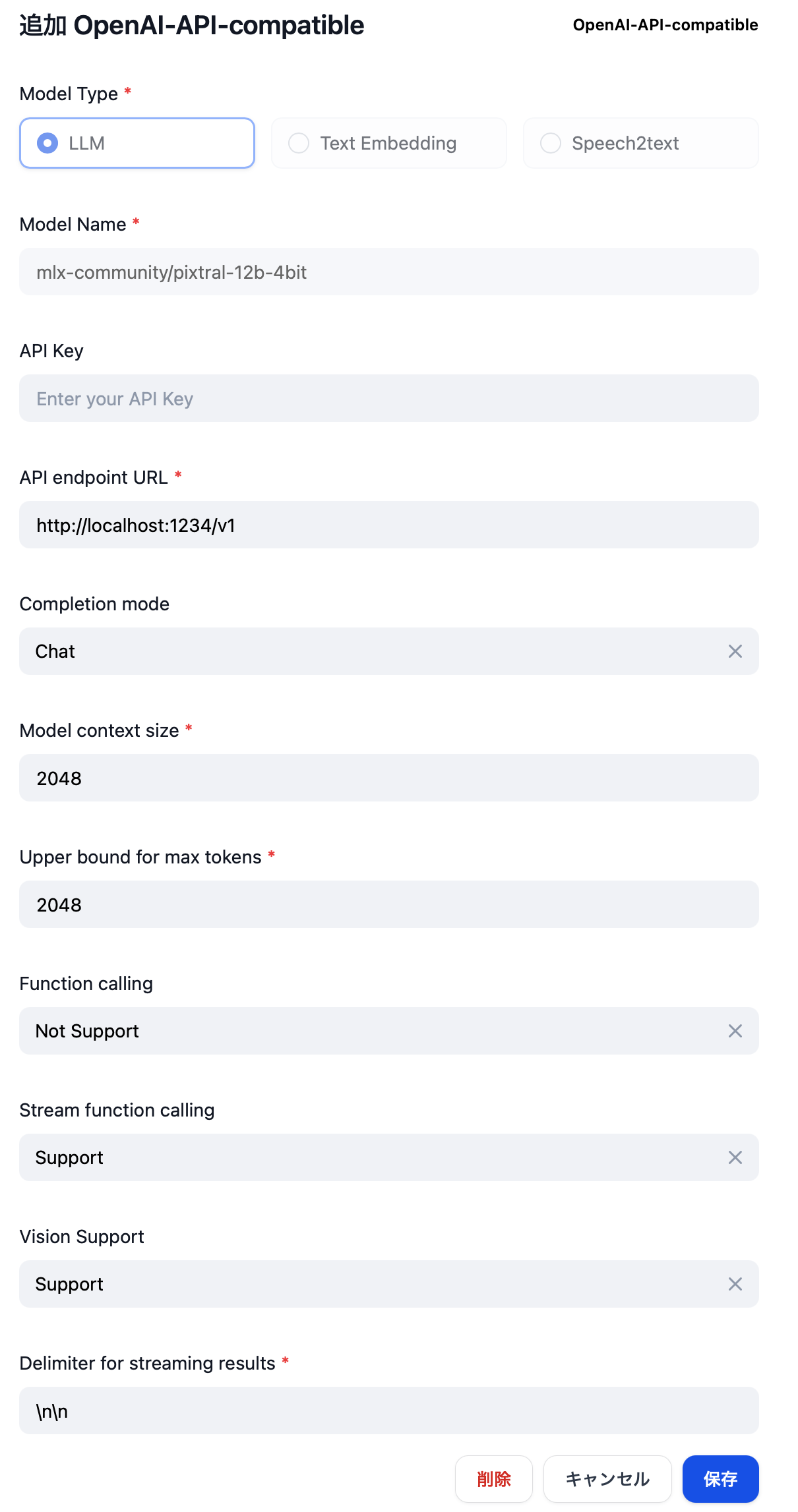
Task: Click the 保存 save button
Action: pos(720,1479)
